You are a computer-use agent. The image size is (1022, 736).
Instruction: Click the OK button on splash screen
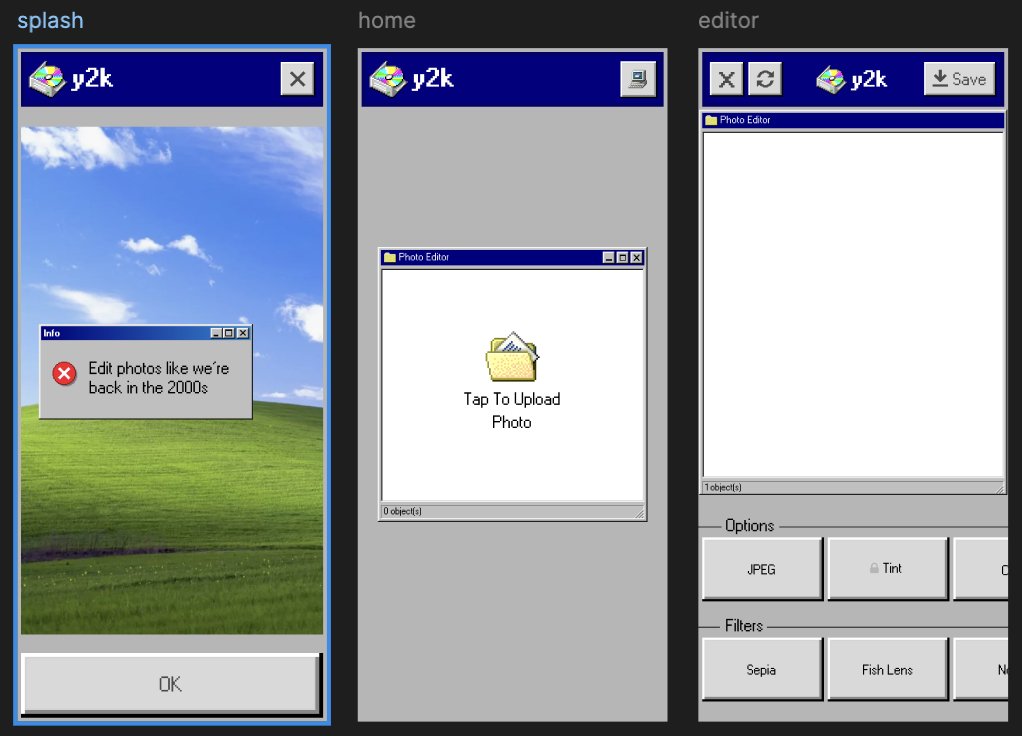click(x=171, y=683)
